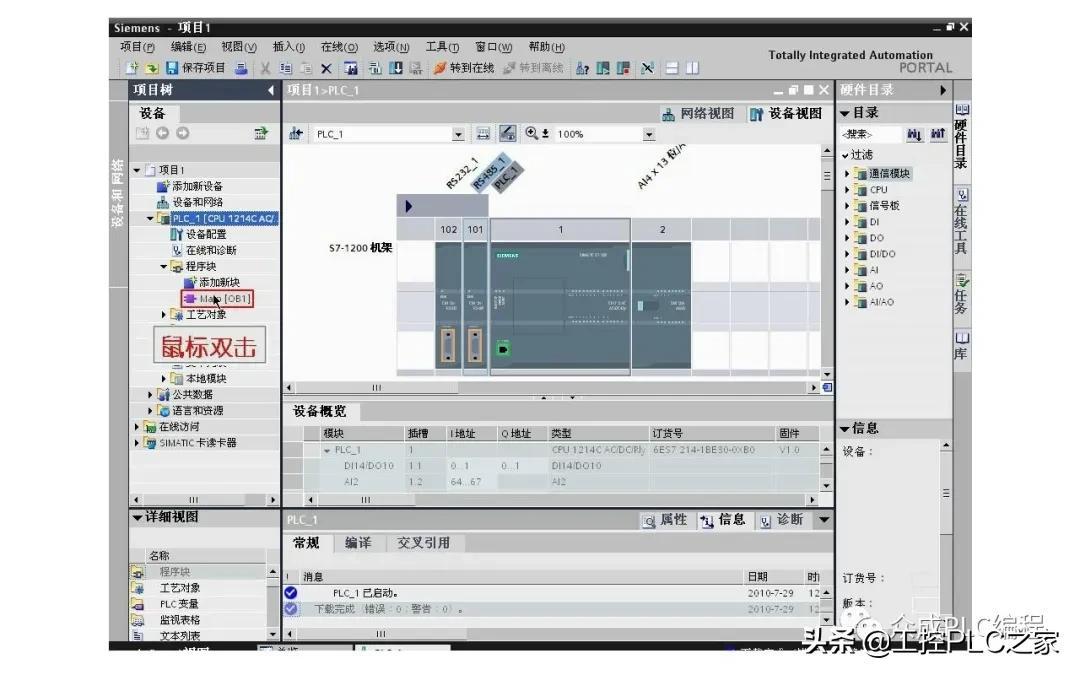
Task: Open the 编辑(E) menu
Action: 188,47
